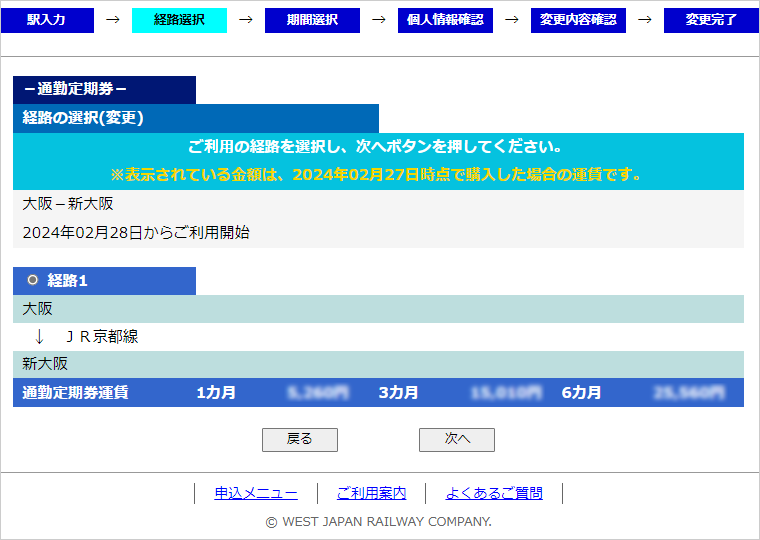Click the 1カ月 fare label
The width and height of the screenshot is (760, 540).
[x=216, y=393]
